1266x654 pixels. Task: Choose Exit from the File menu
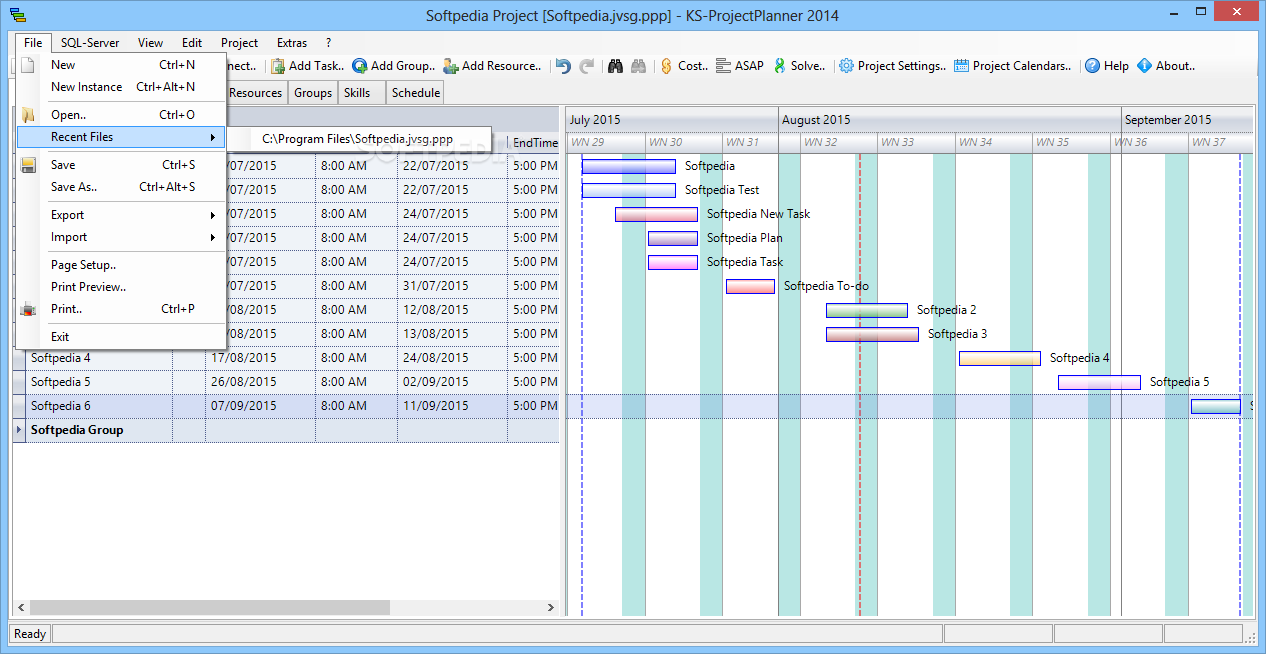coord(121,337)
